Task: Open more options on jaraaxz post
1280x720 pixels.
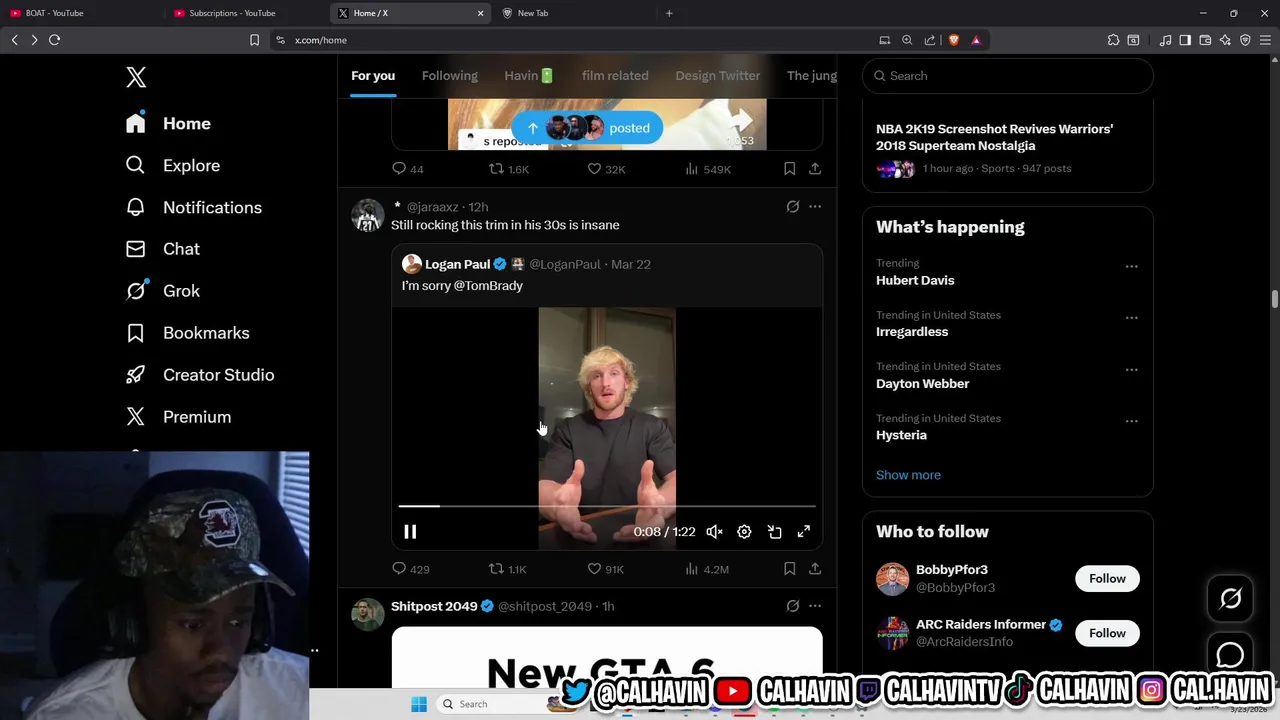Action: pyautogui.click(x=815, y=207)
